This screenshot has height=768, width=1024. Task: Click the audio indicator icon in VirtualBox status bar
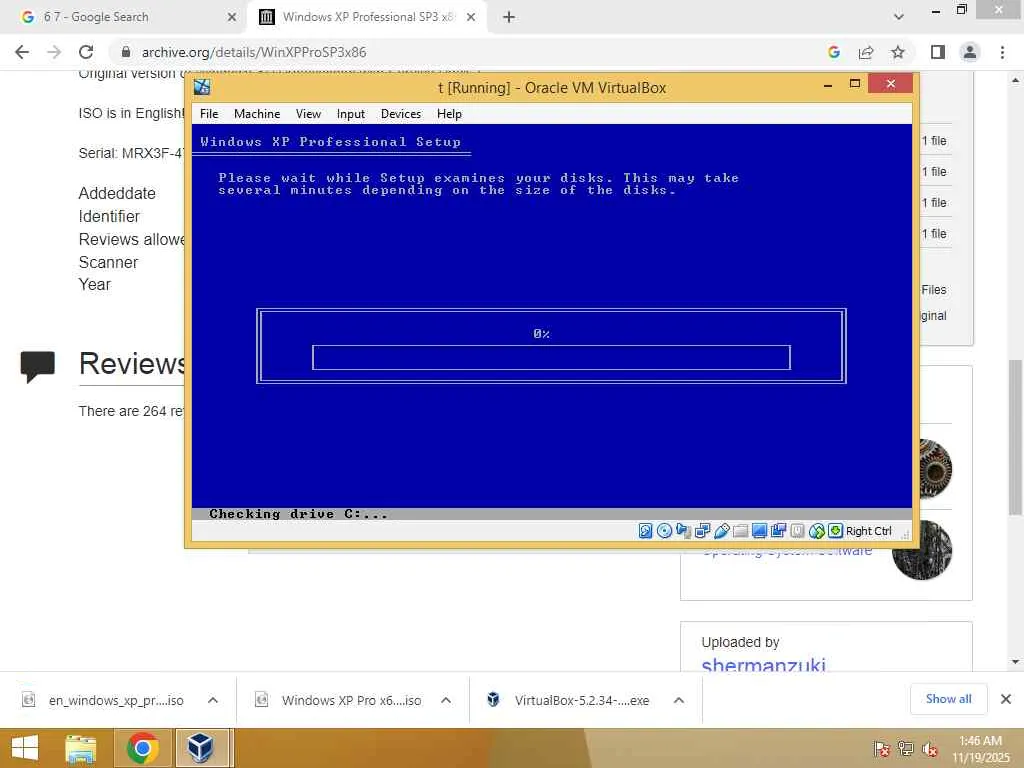683,531
